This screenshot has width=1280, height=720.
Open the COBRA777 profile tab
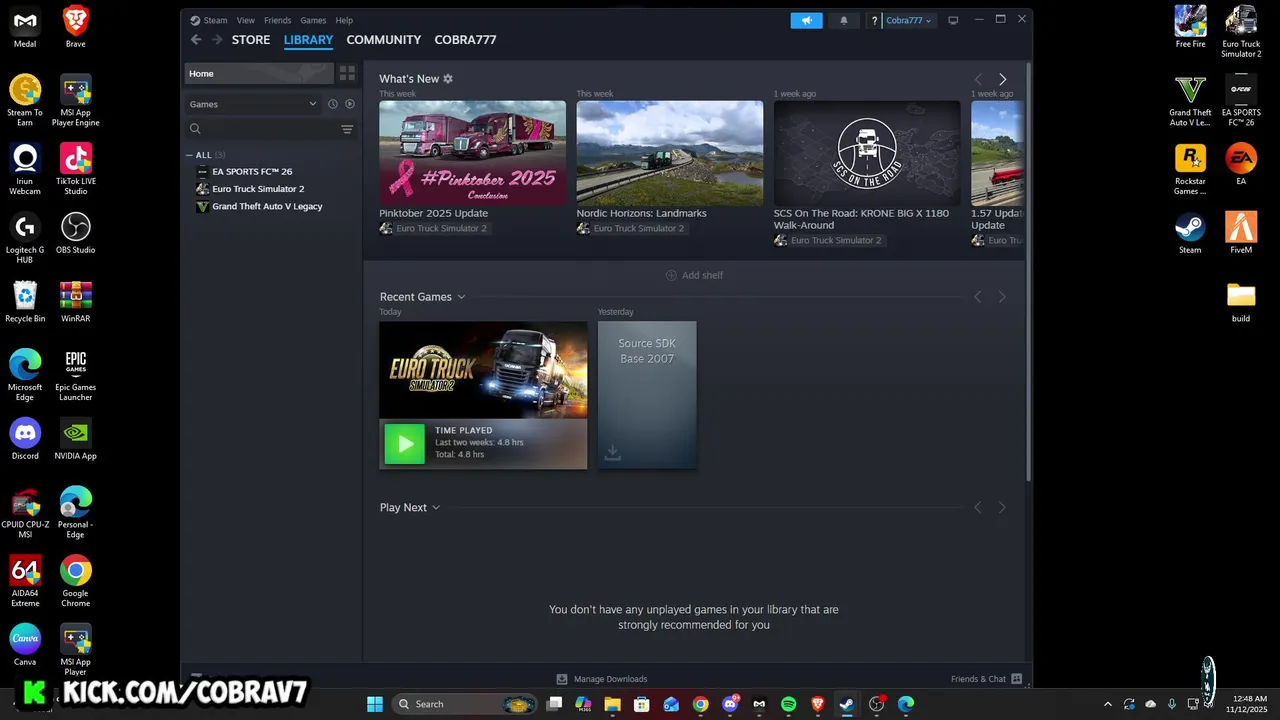click(x=465, y=40)
